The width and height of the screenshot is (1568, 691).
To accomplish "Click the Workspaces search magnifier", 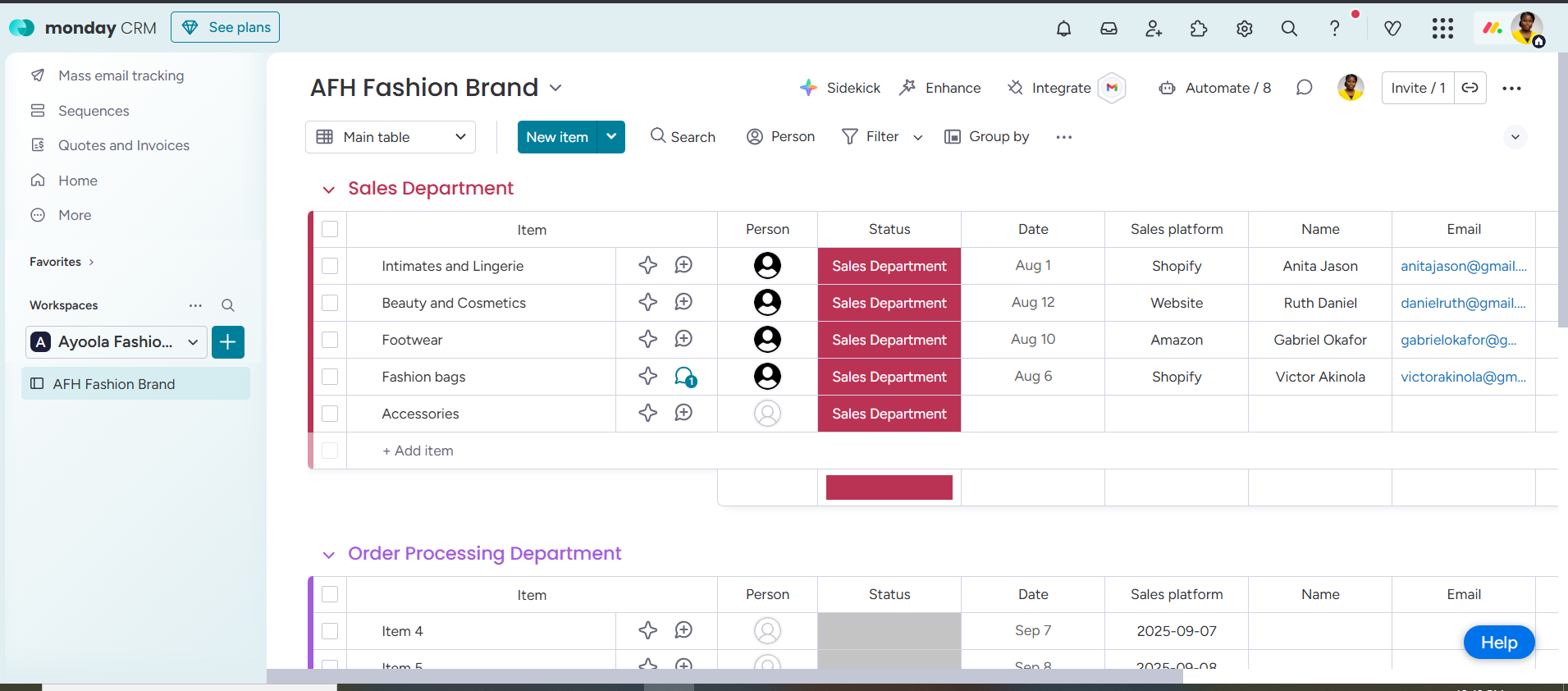I will point(228,305).
